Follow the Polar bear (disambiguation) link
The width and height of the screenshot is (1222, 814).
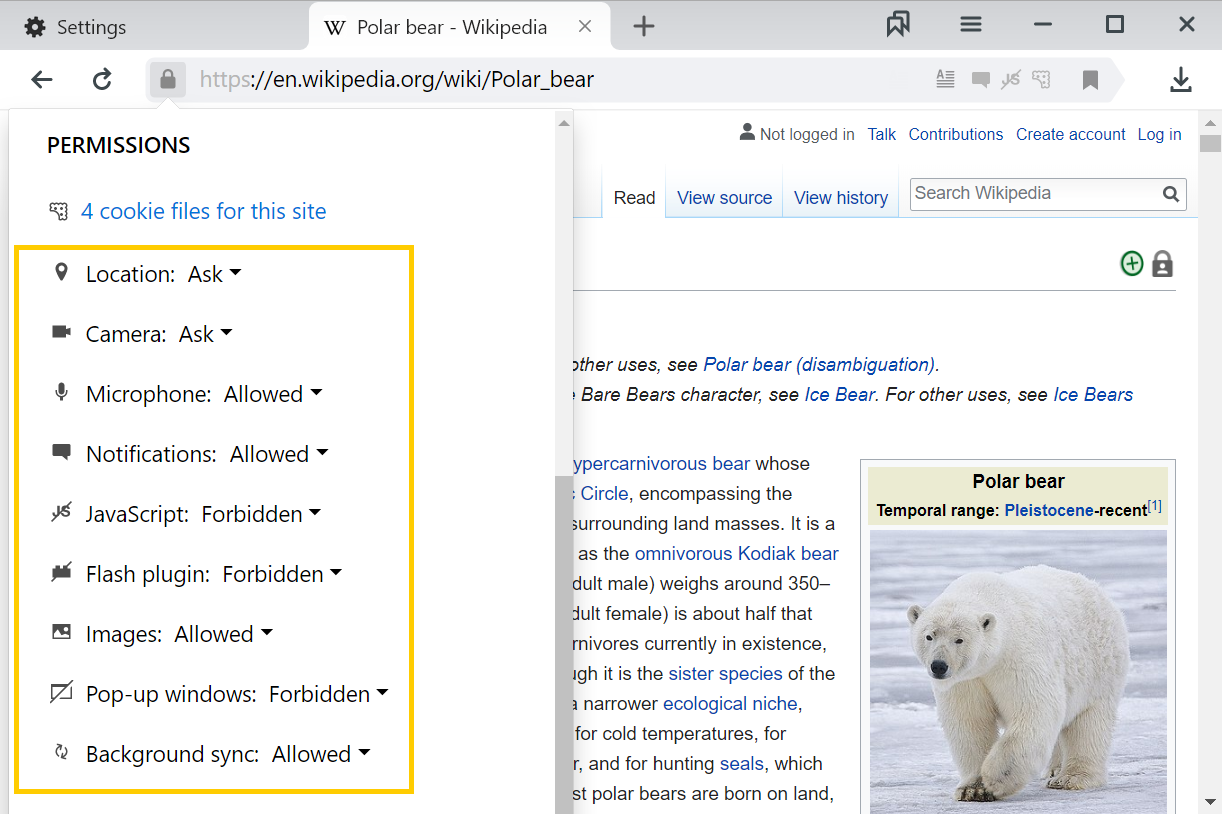point(819,364)
